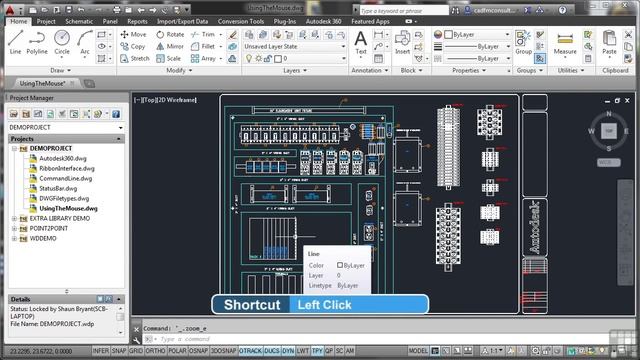This screenshot has width=640, height=360.
Task: Select StatusBar.dwg in project tree
Action: point(58,189)
